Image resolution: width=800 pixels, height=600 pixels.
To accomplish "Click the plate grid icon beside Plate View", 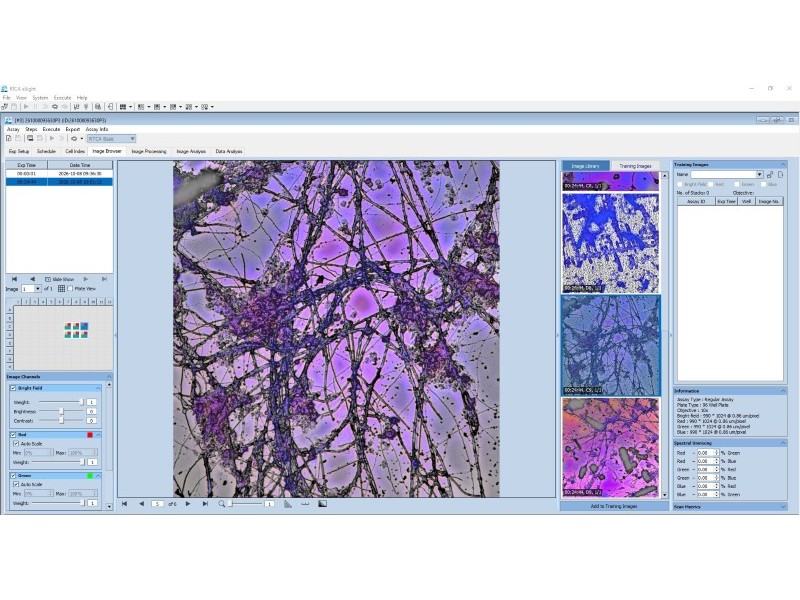I will click(x=61, y=289).
